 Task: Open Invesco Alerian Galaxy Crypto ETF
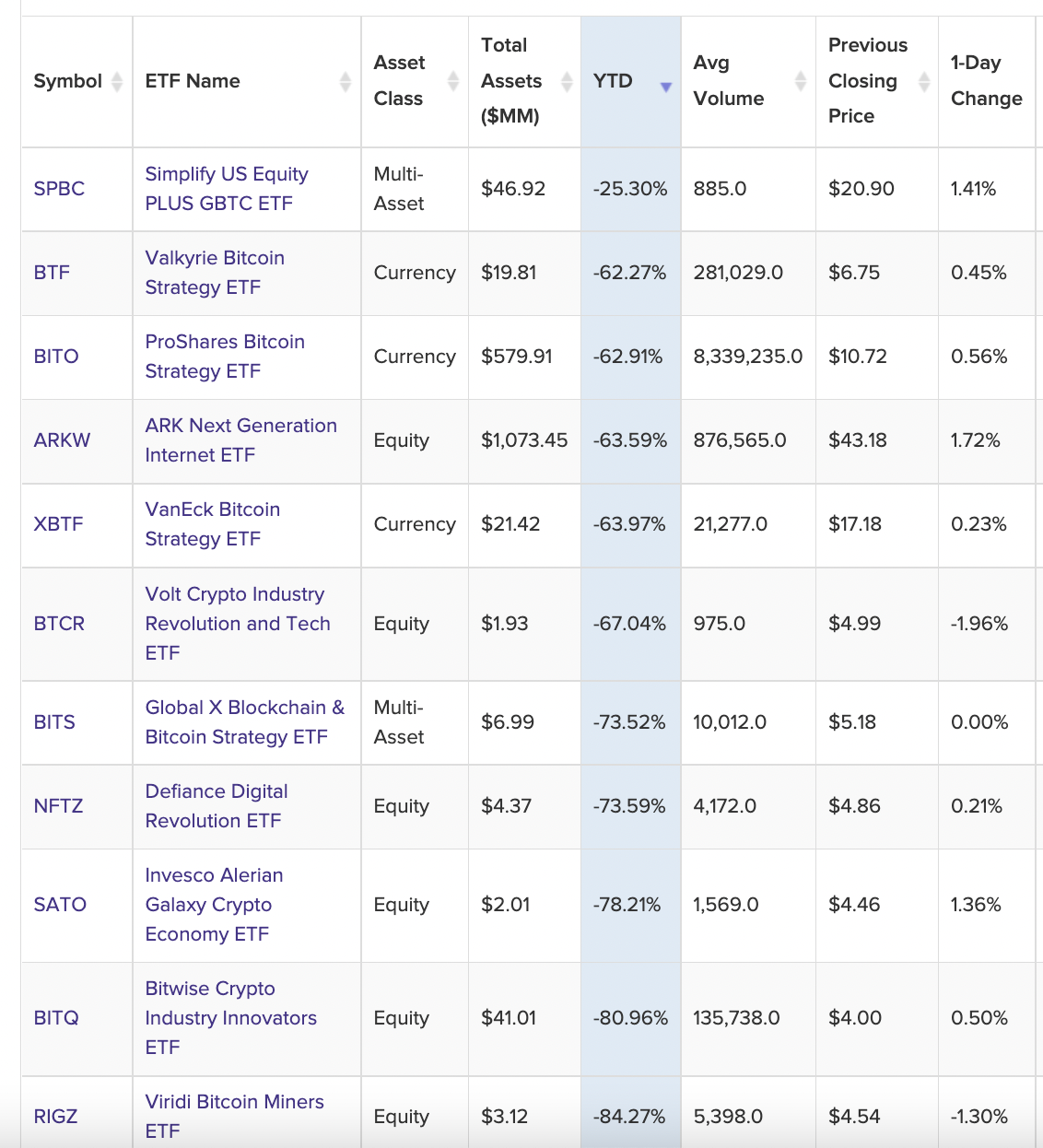coord(214,905)
